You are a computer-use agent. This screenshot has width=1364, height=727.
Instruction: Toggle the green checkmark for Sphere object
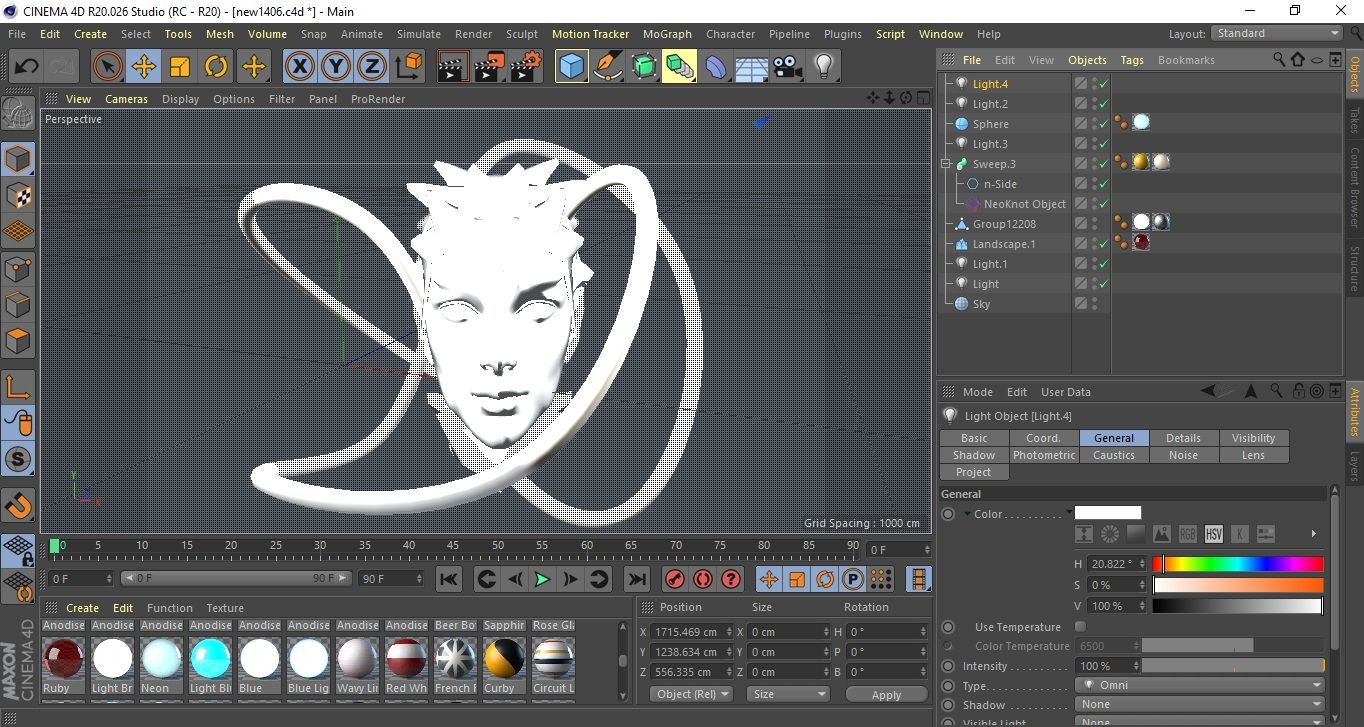[1103, 124]
